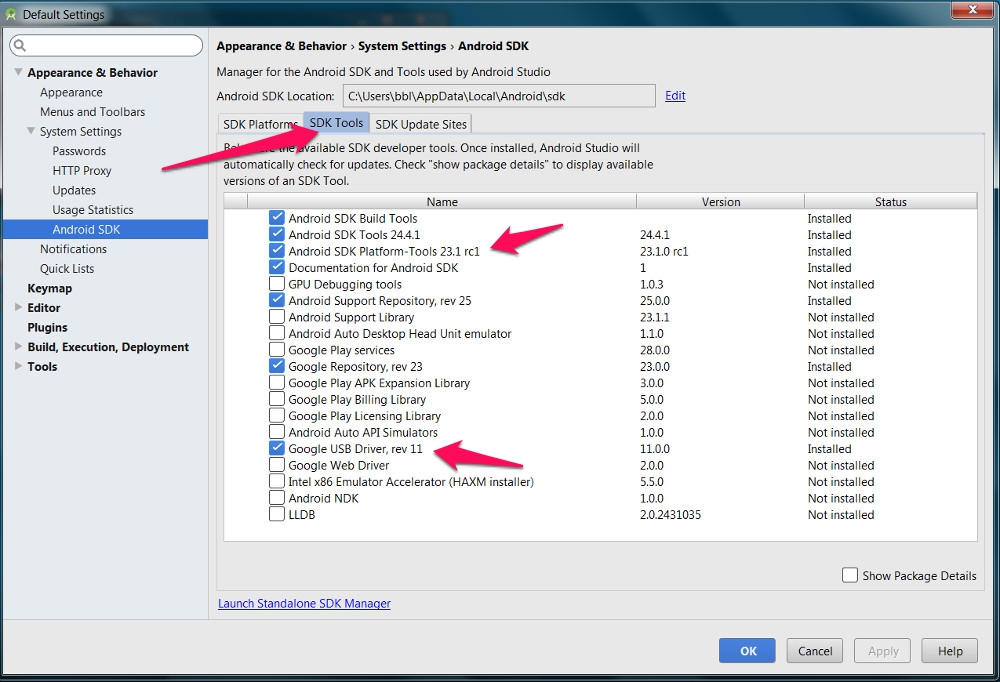
Task: Sort by Version column header
Action: (x=721, y=202)
